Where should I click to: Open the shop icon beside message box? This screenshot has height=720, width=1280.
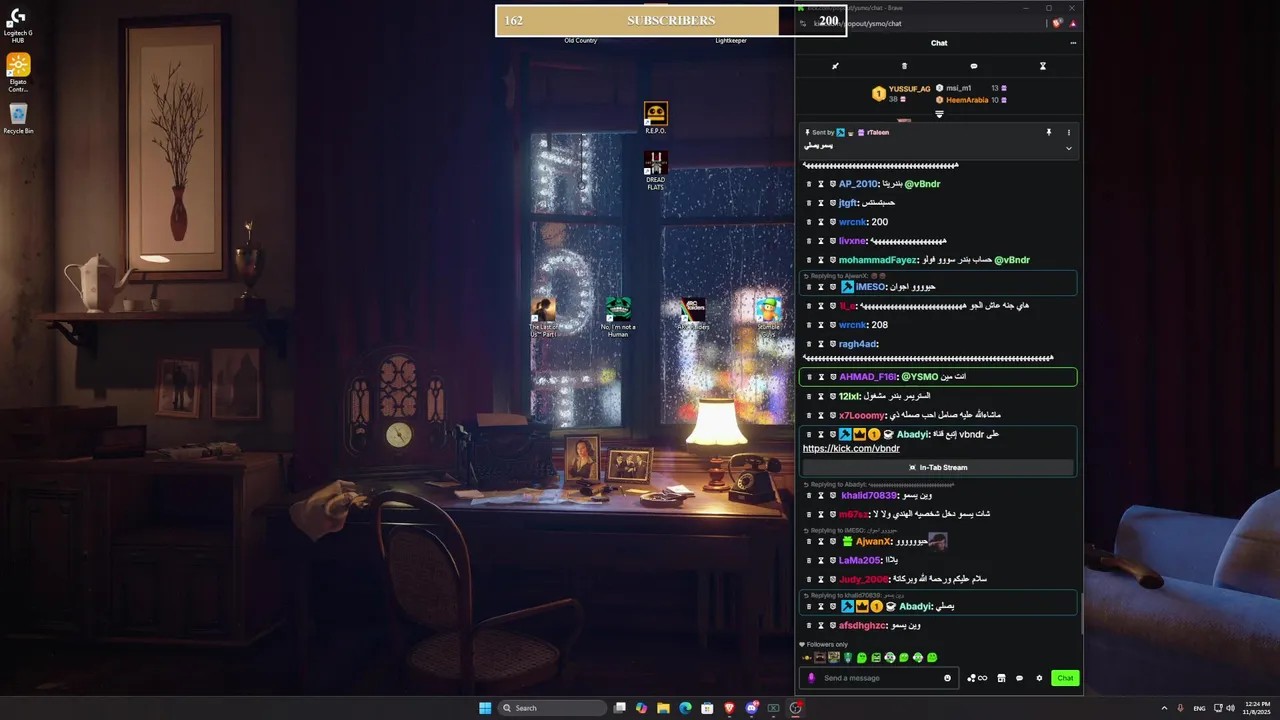click(1001, 678)
